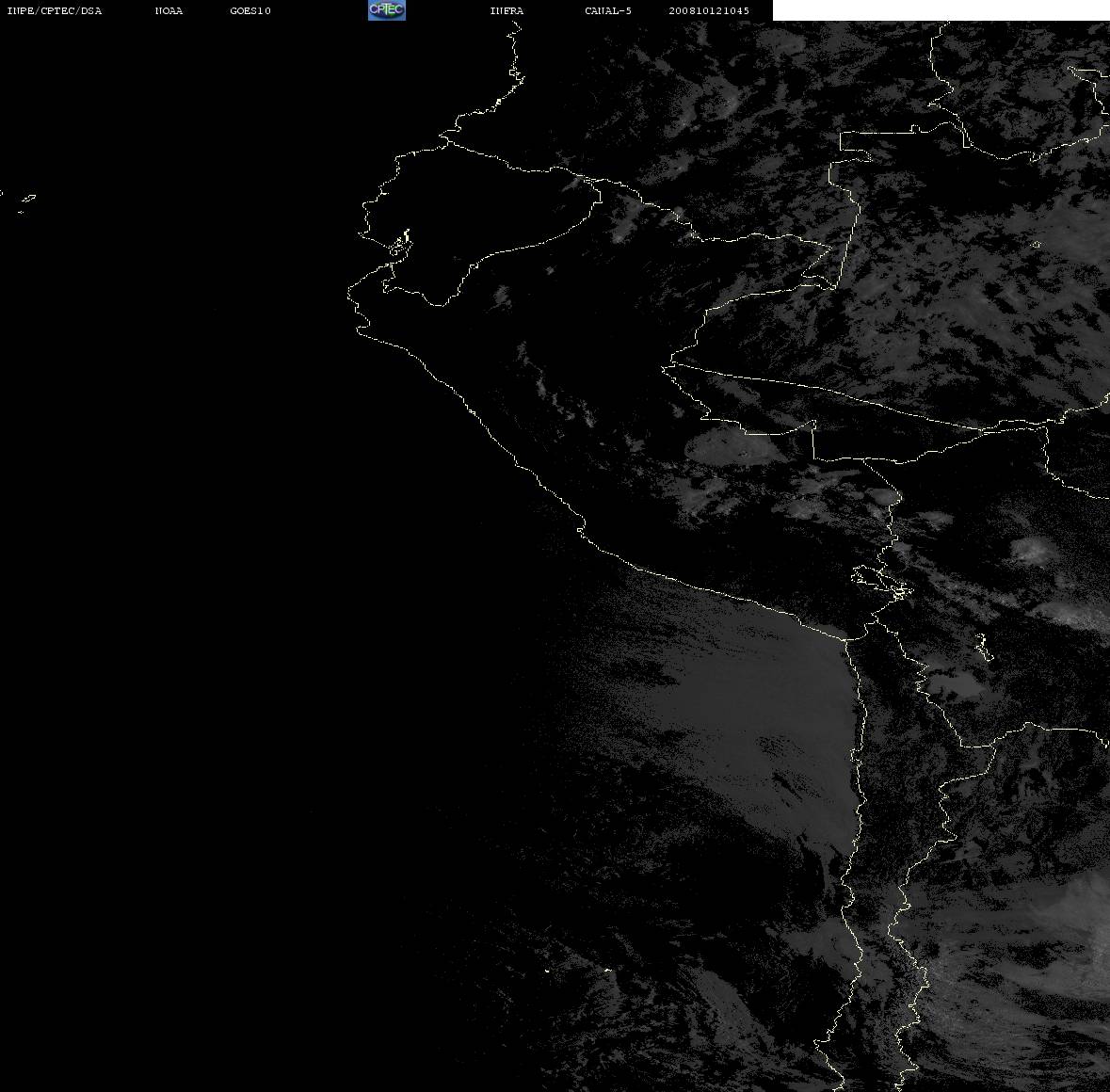
Task: Click the bright cloud mass over Argentina
Action: [1020, 941]
